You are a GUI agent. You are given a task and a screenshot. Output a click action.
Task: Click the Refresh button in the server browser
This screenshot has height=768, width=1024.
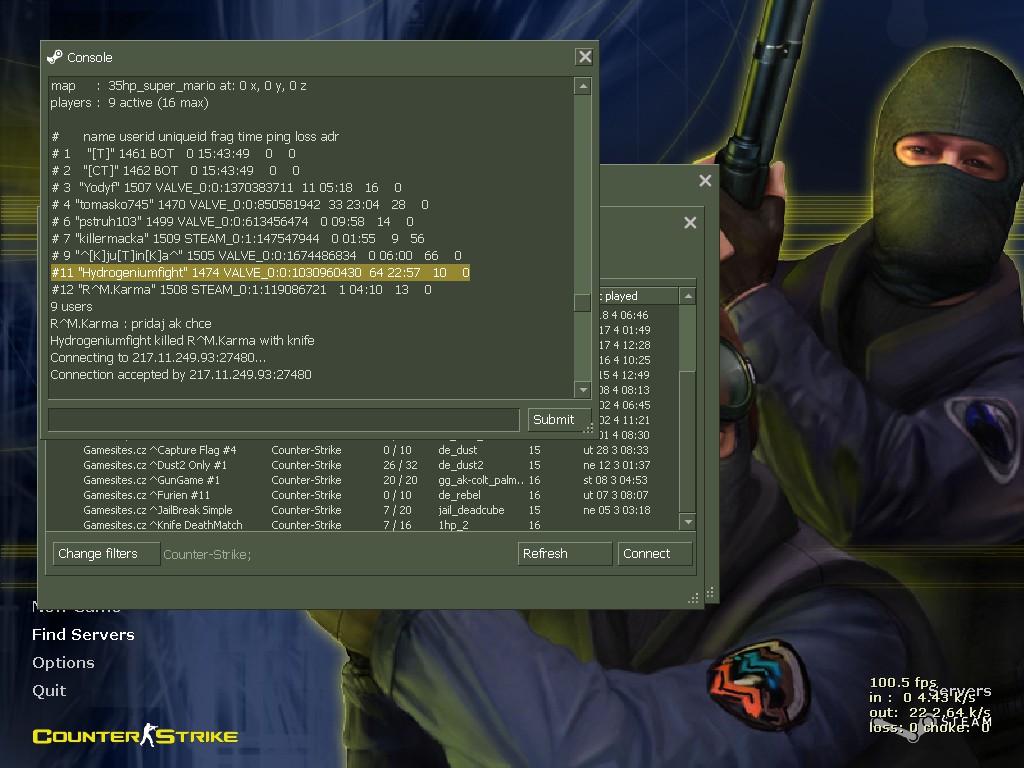[x=565, y=554]
